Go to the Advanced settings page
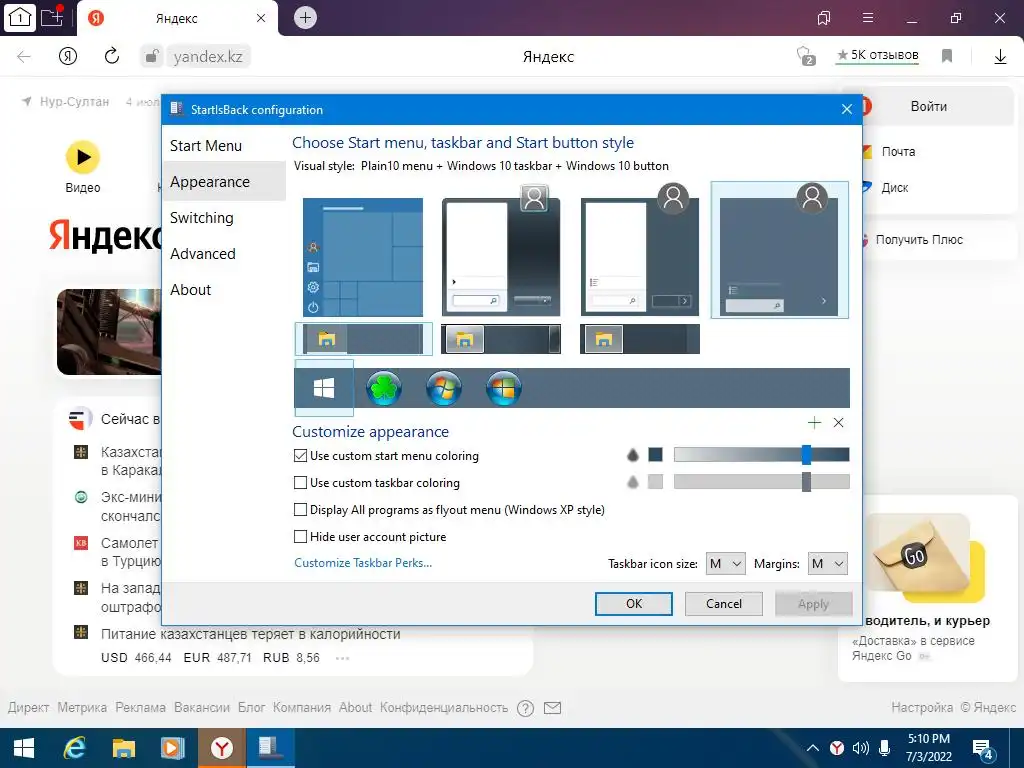 click(202, 254)
